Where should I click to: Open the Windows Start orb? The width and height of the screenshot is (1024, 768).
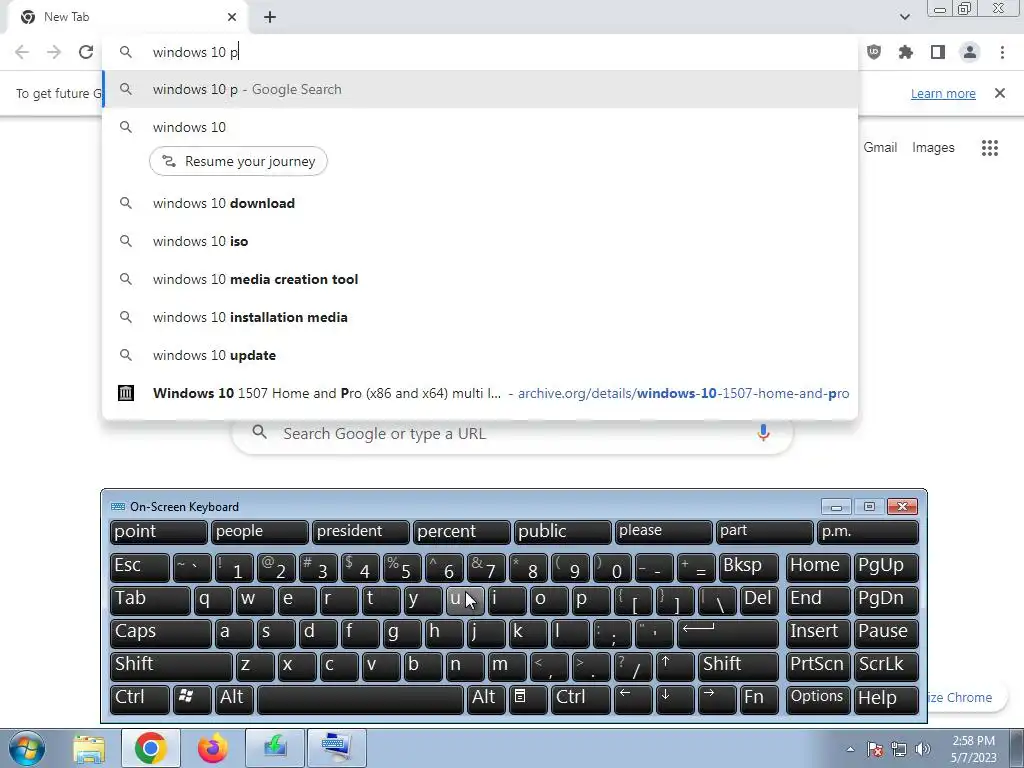(x=26, y=748)
